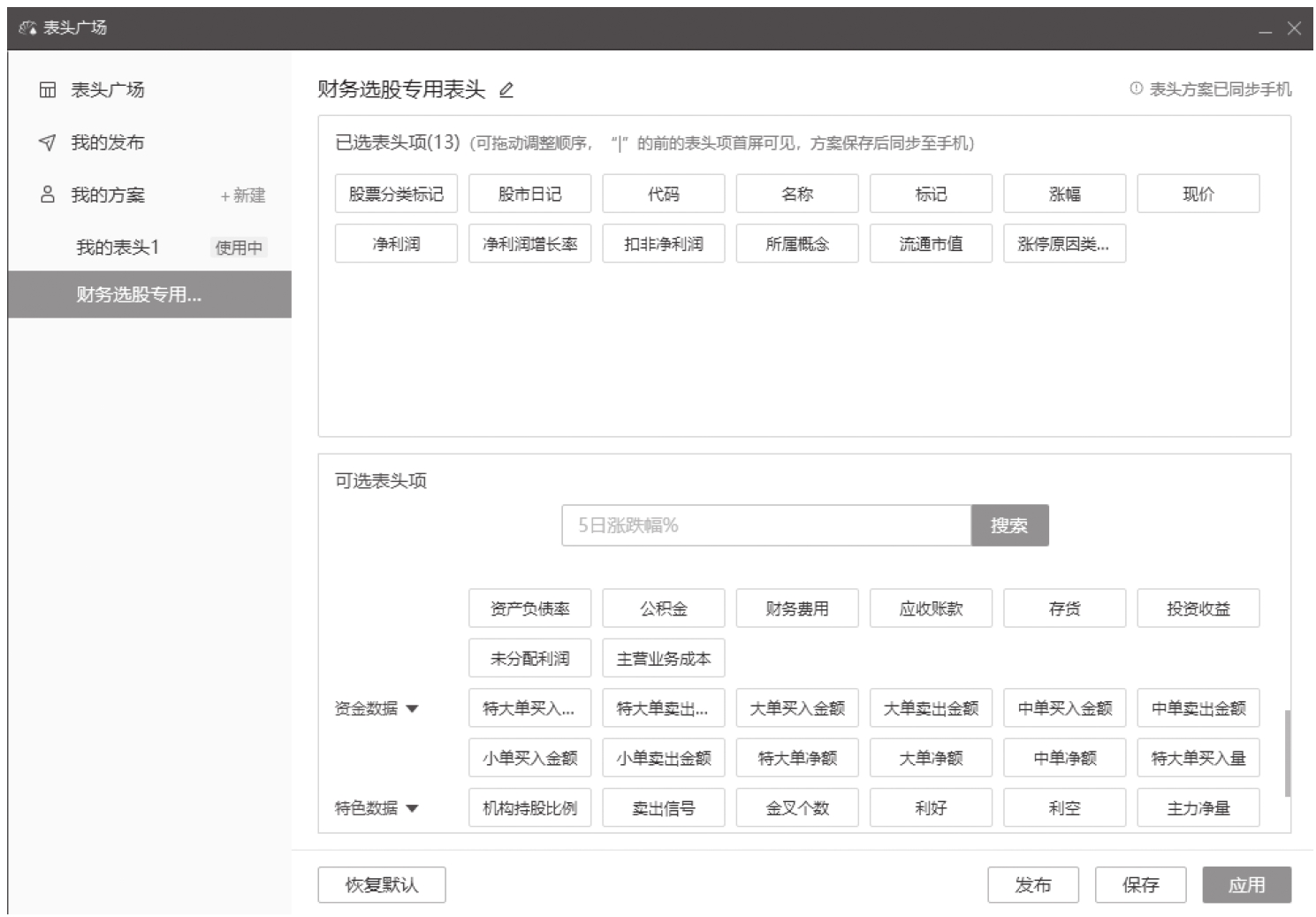Add the 存货 header item
Image resolution: width=1316 pixels, height=917 pixels.
pos(1064,608)
